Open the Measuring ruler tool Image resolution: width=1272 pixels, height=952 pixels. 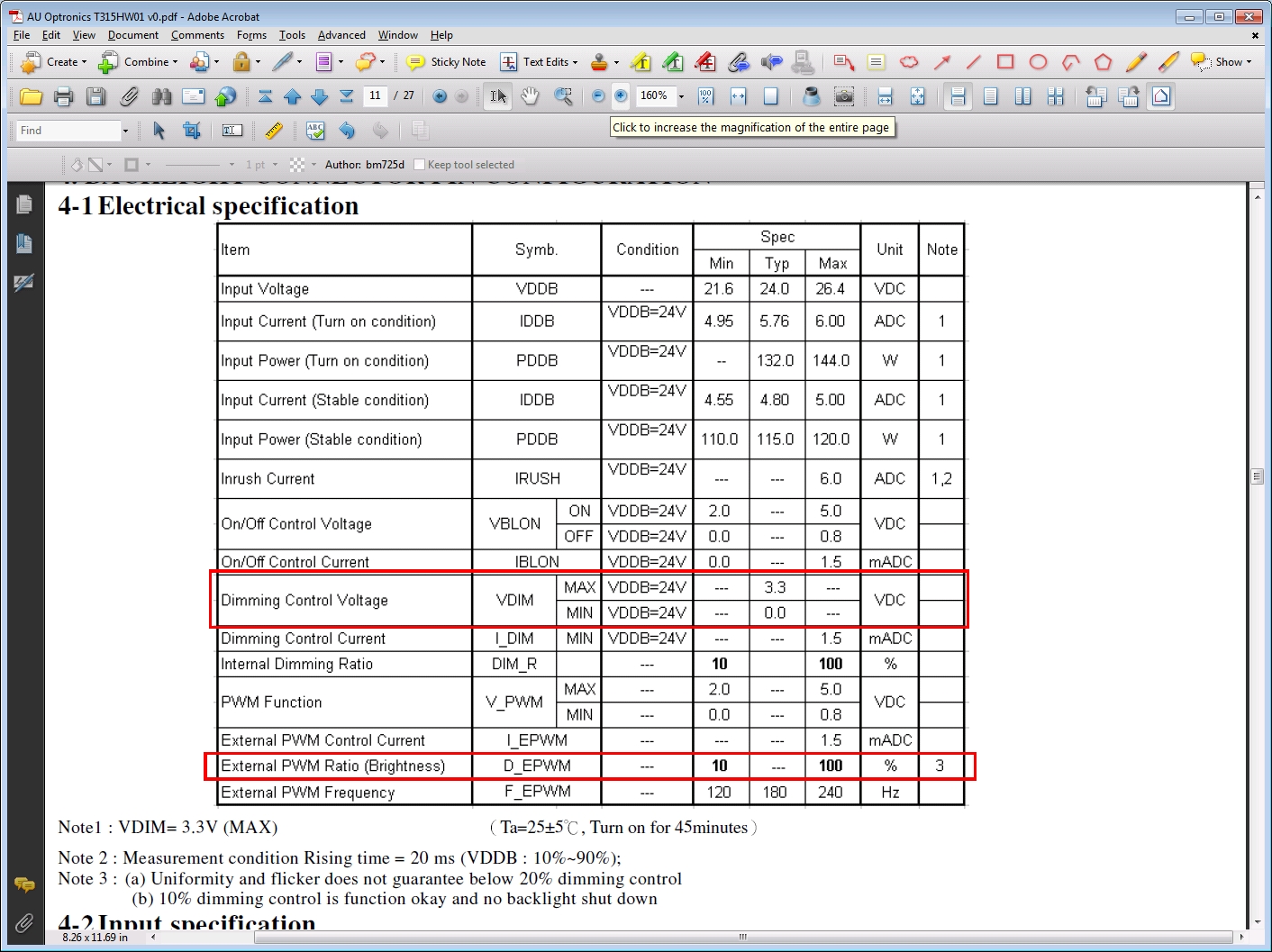pyautogui.click(x=274, y=131)
